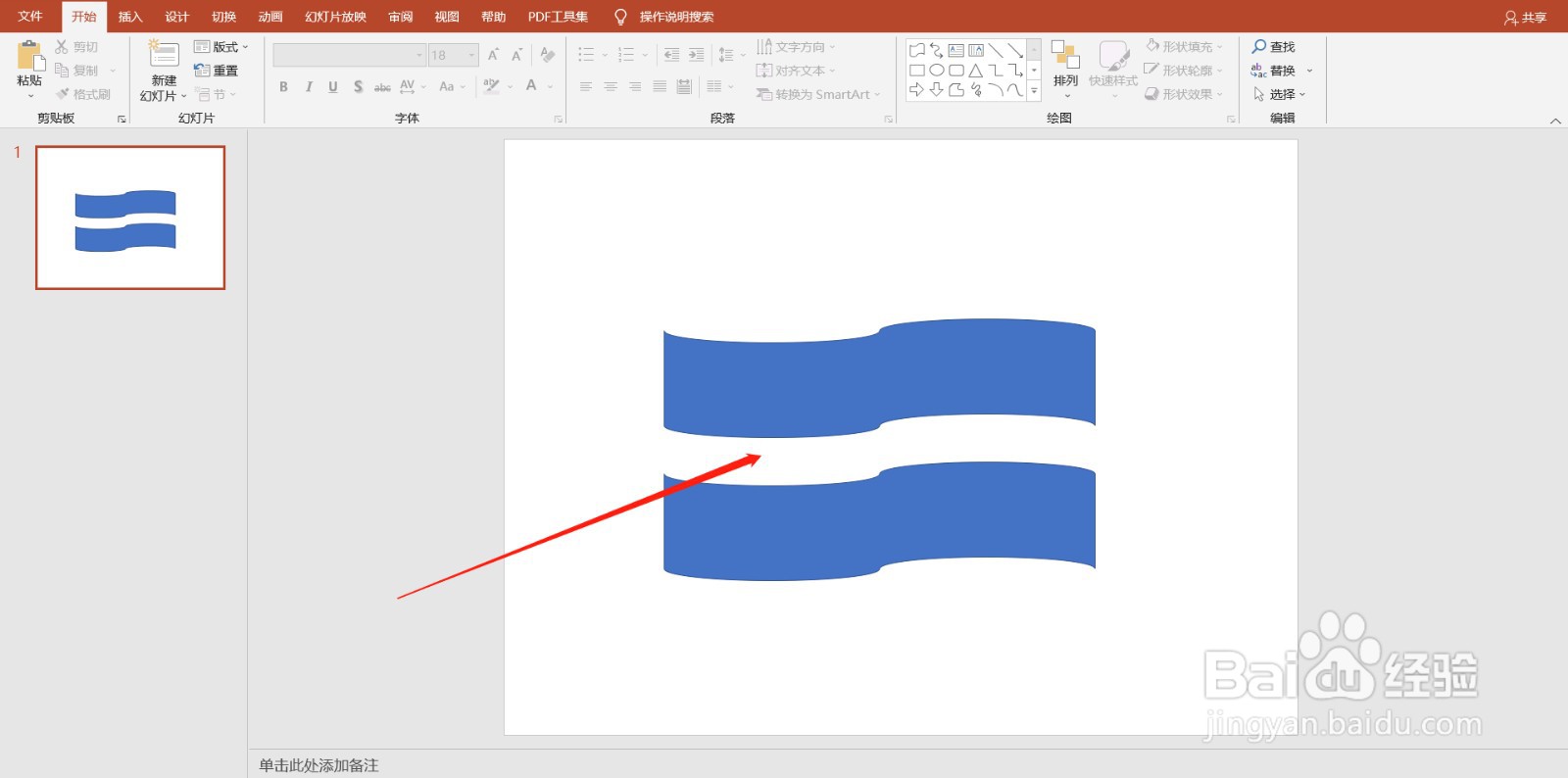Toggle Strikethrough formatting
1568x778 pixels.
pos(382,87)
